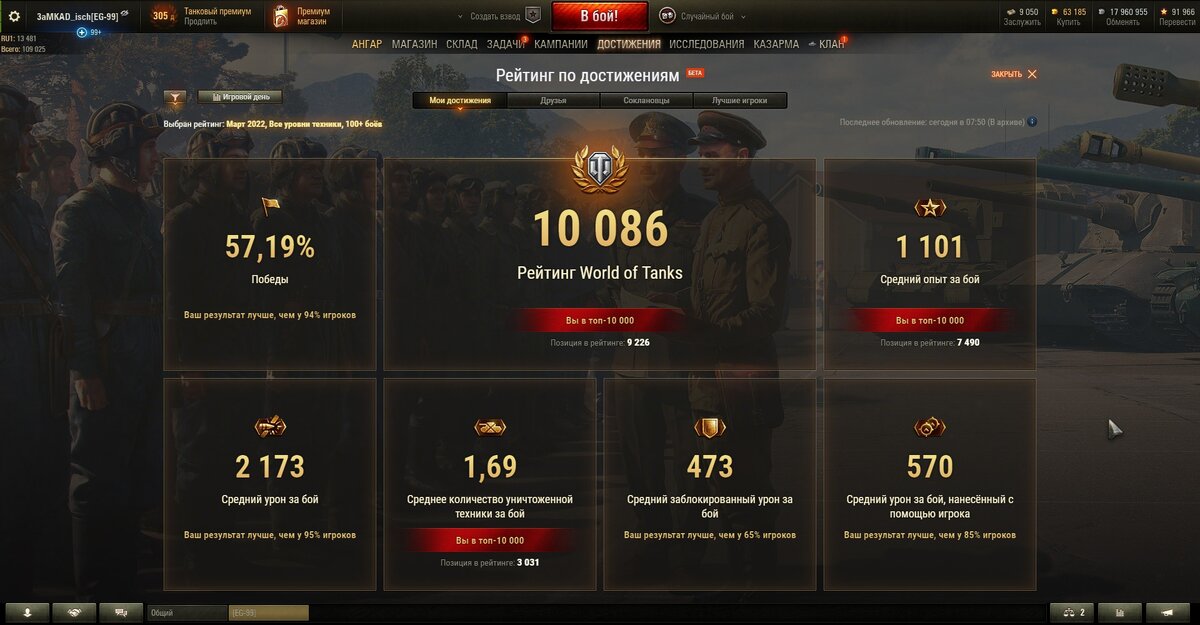
Task: Click the vehicle comparison scales icon
Action: (1072, 612)
